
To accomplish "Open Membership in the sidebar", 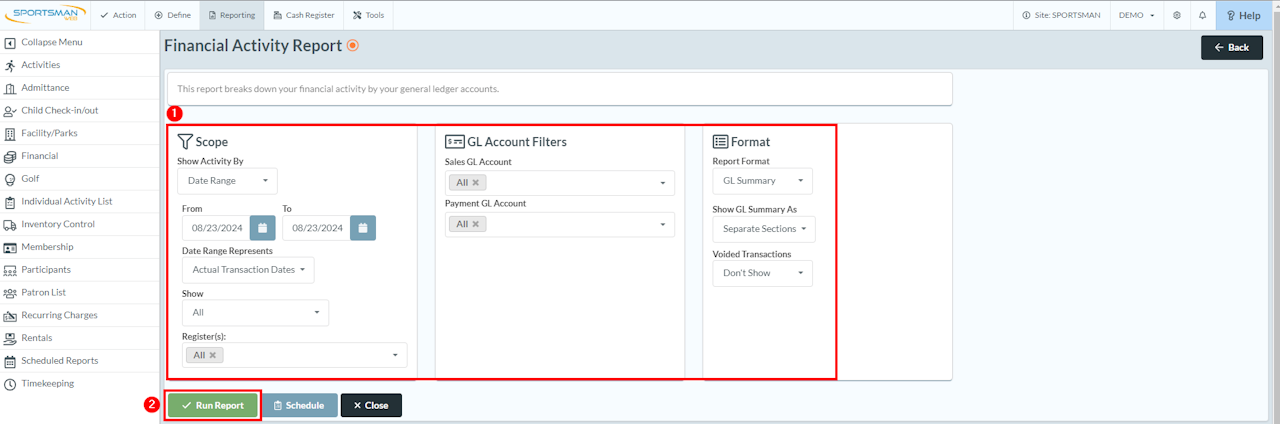I will (47, 247).
